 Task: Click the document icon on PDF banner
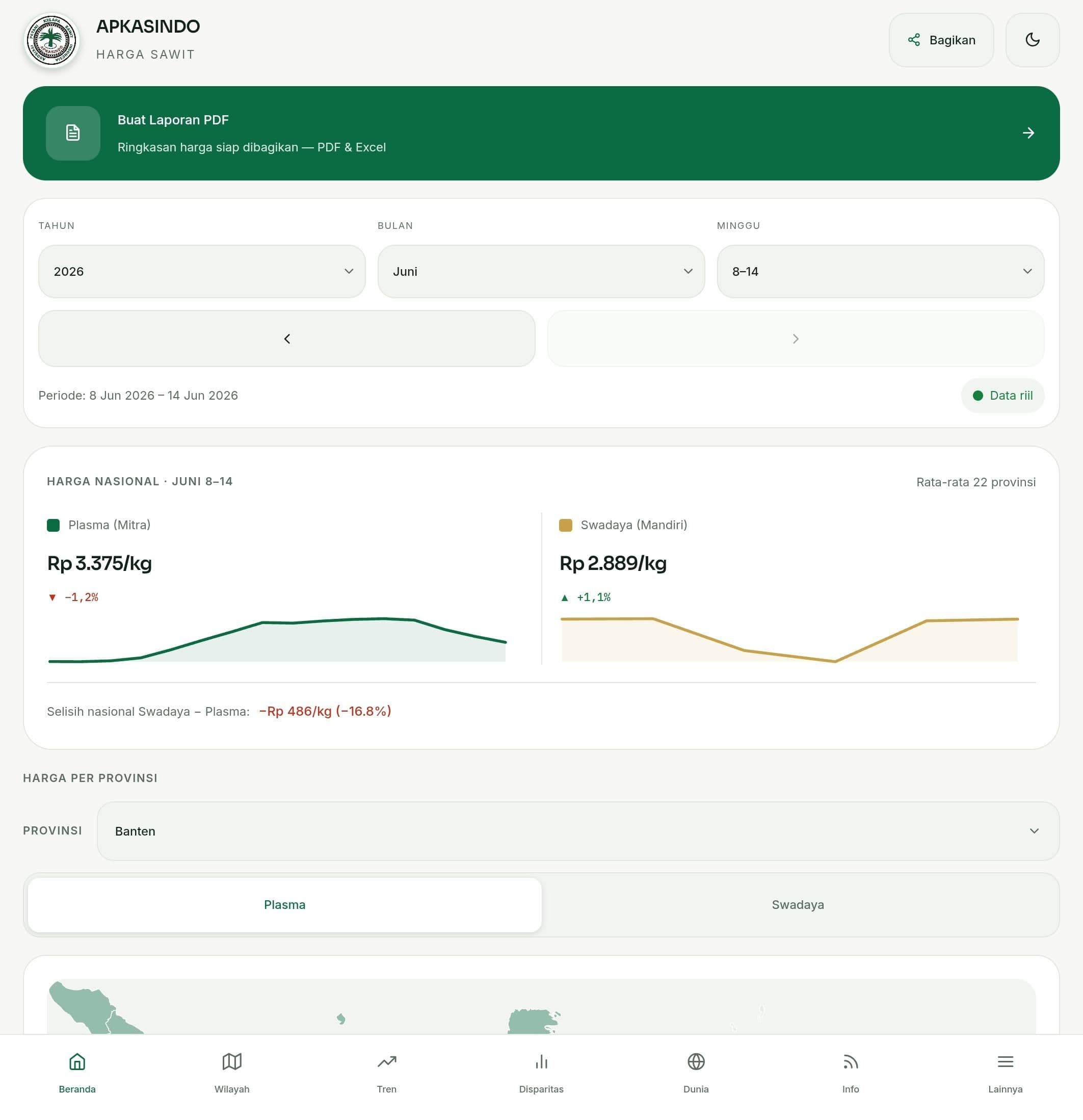(x=73, y=133)
